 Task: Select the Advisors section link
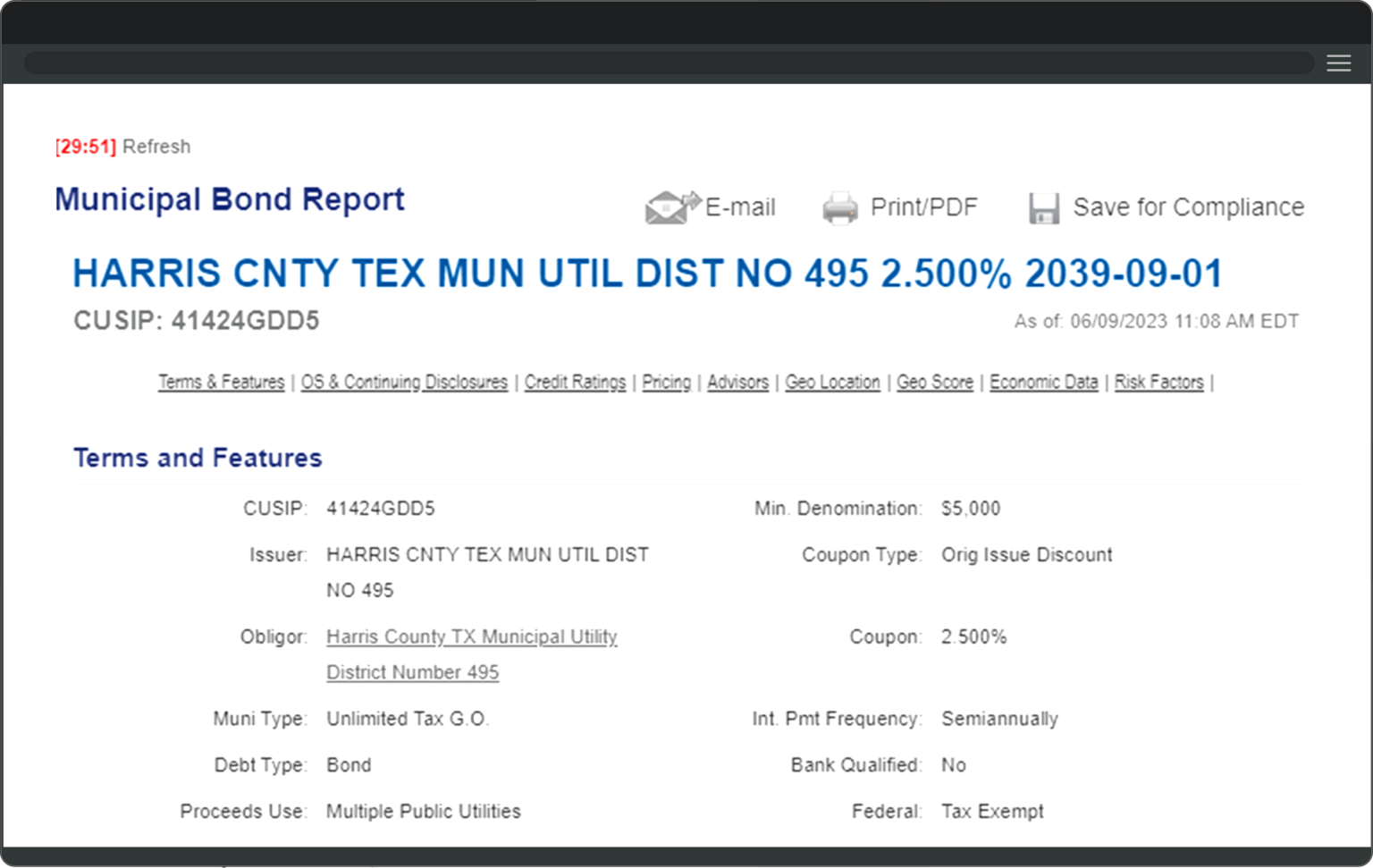[737, 383]
